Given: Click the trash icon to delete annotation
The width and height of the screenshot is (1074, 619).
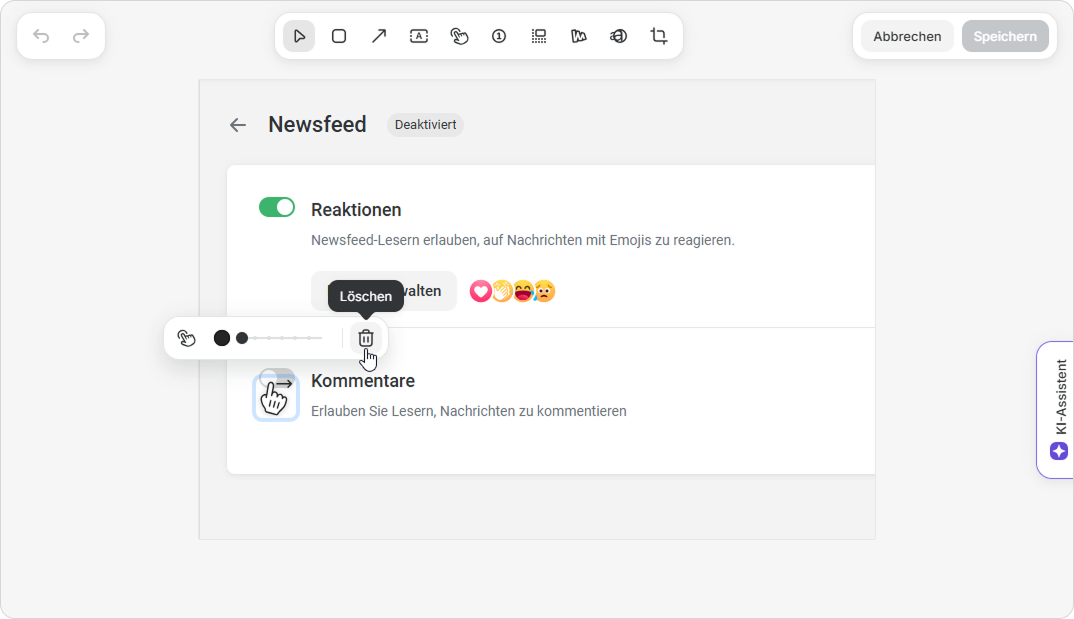Looking at the screenshot, I should [366, 338].
